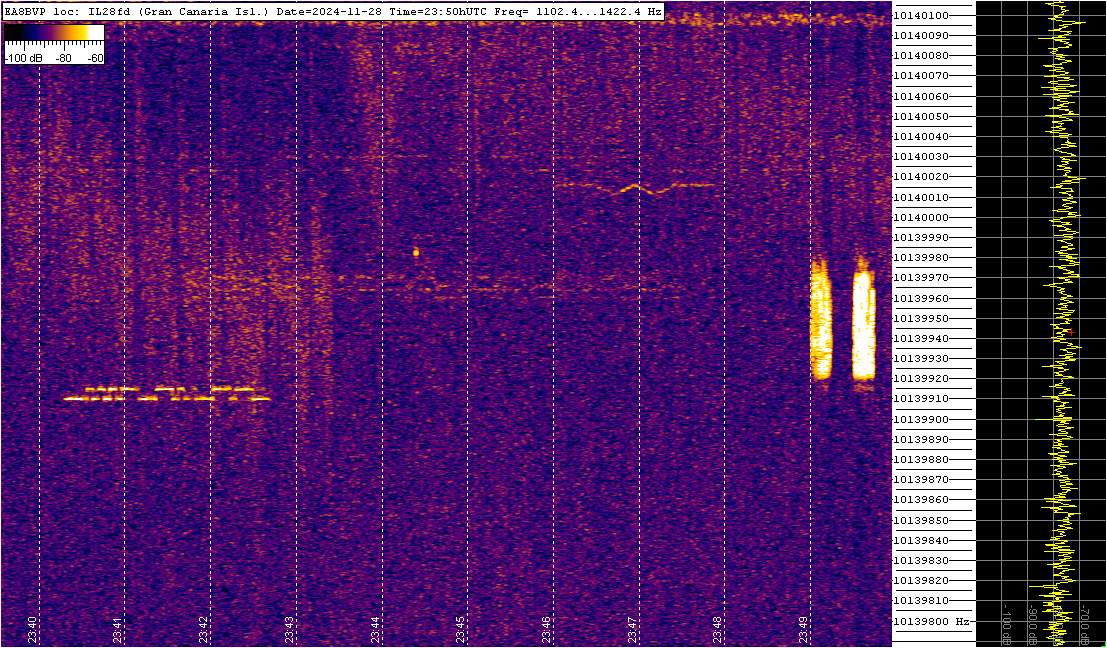Click the 10139800 Hz frequency scale label

click(x=931, y=621)
